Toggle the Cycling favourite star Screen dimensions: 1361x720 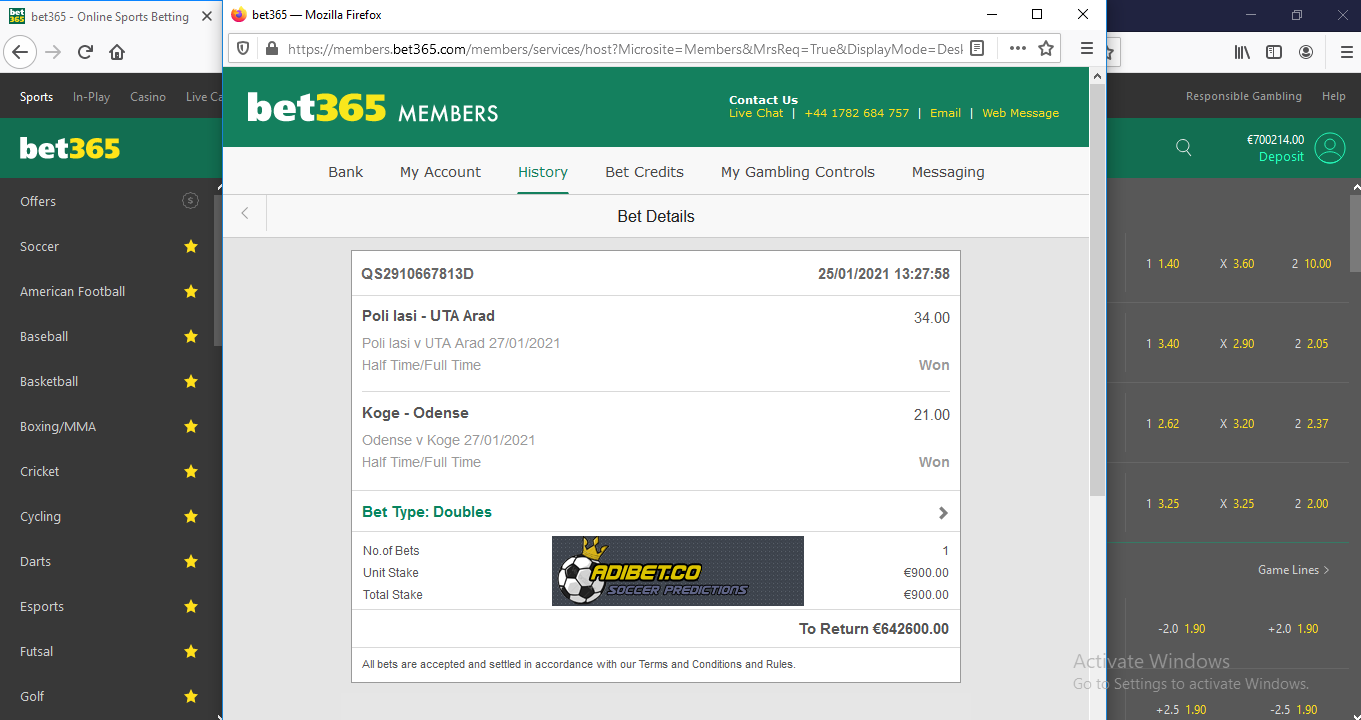pyautogui.click(x=191, y=516)
